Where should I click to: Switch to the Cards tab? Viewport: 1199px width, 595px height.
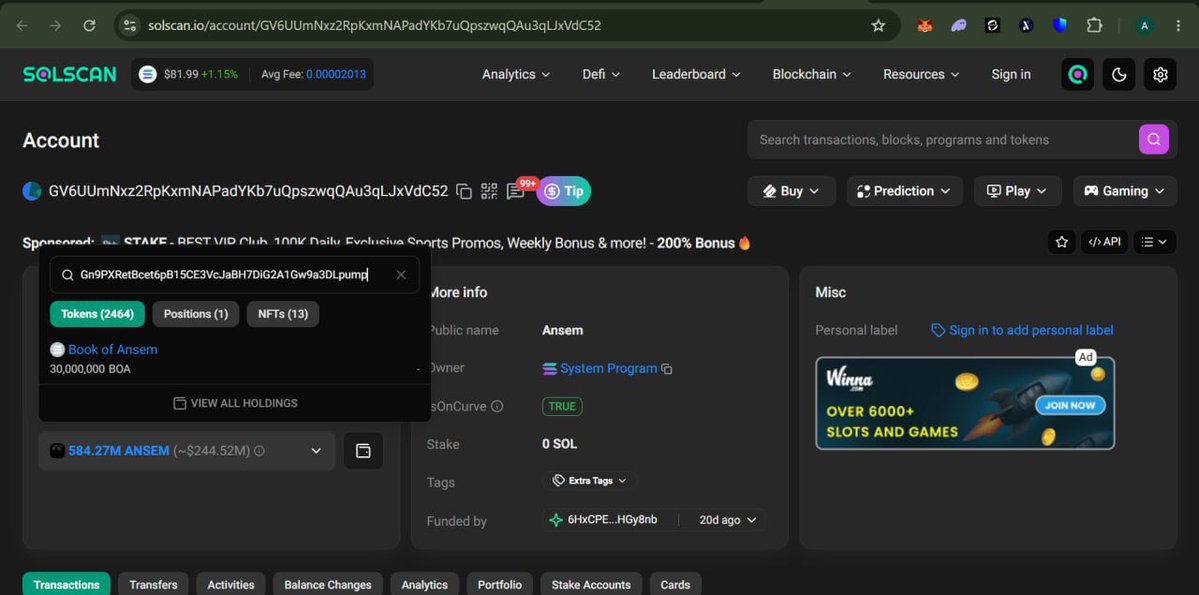675,584
